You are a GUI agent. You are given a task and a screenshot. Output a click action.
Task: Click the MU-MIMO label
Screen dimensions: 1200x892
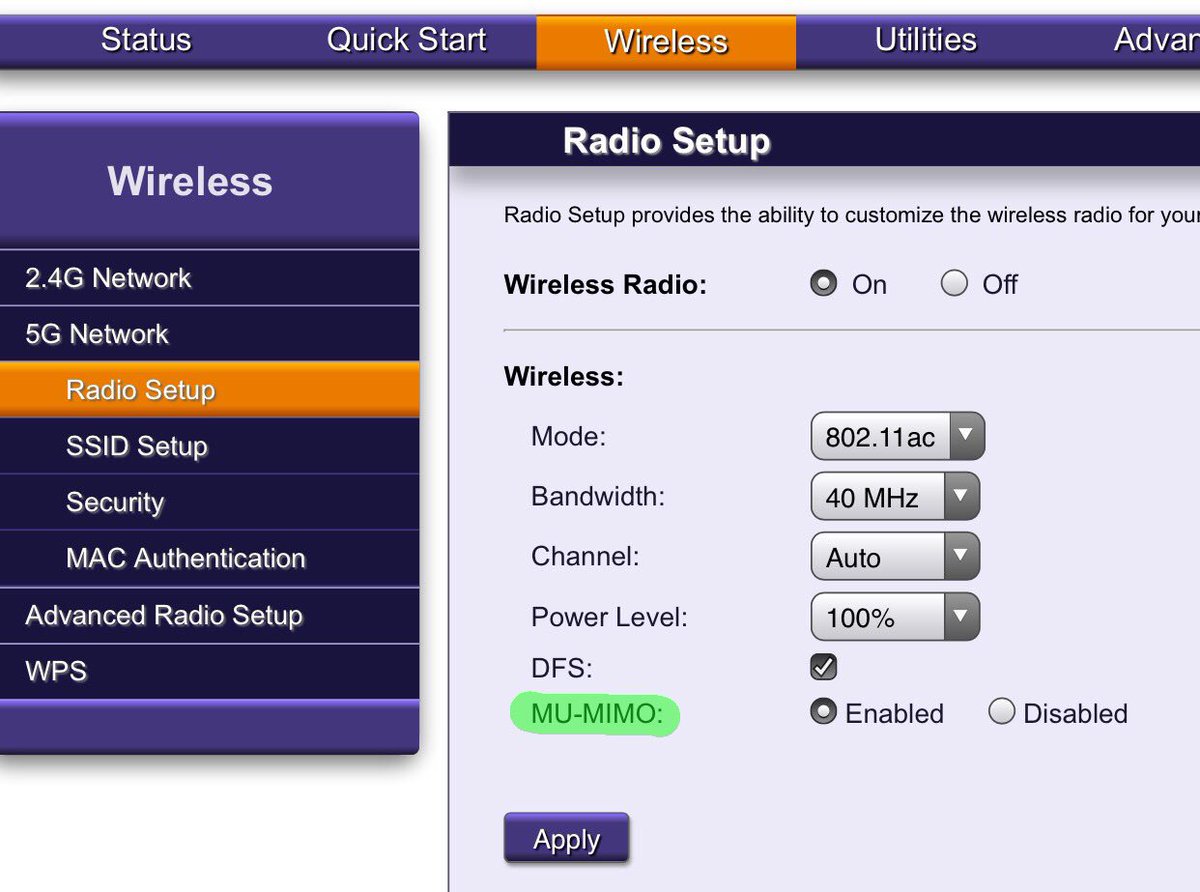pyautogui.click(x=597, y=714)
